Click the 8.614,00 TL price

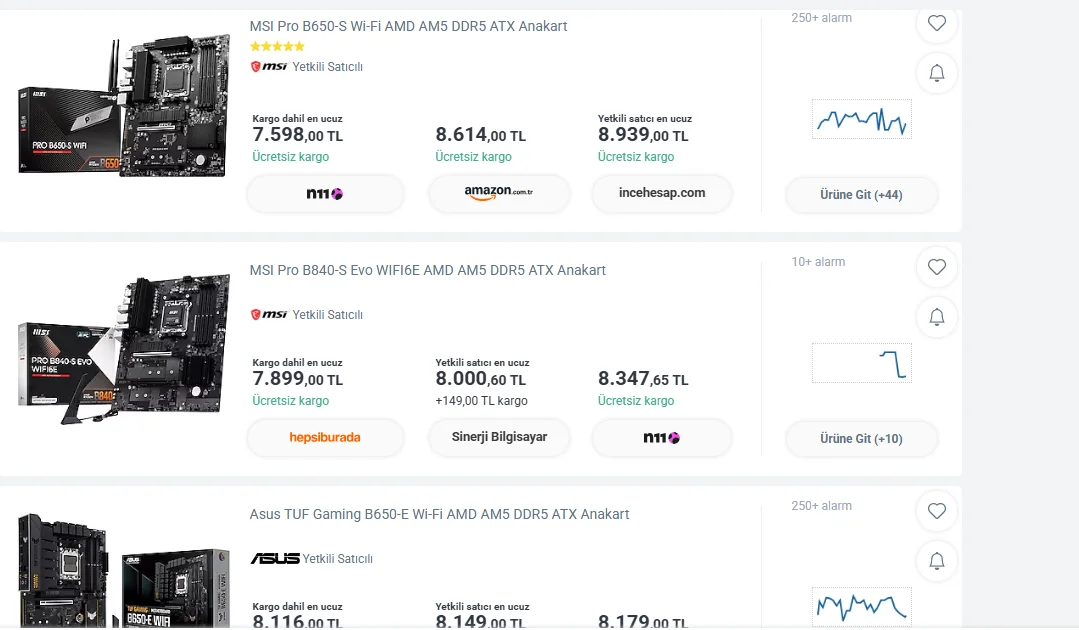click(480, 135)
